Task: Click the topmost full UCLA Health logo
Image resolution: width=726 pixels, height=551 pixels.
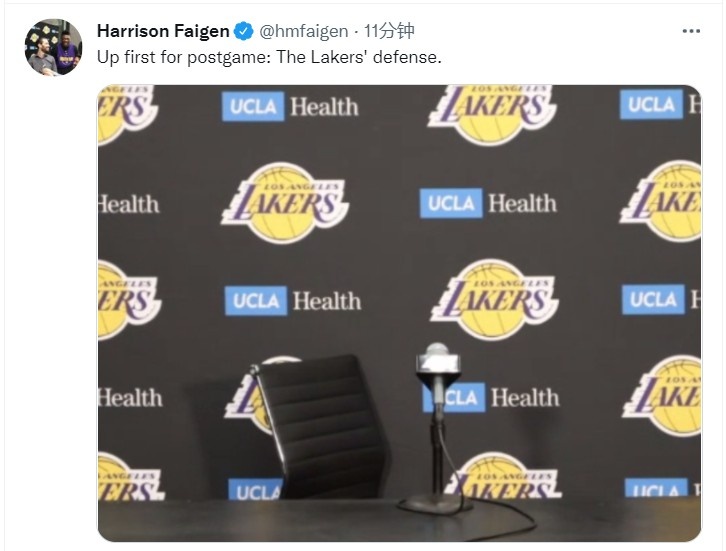Action: click(x=290, y=106)
